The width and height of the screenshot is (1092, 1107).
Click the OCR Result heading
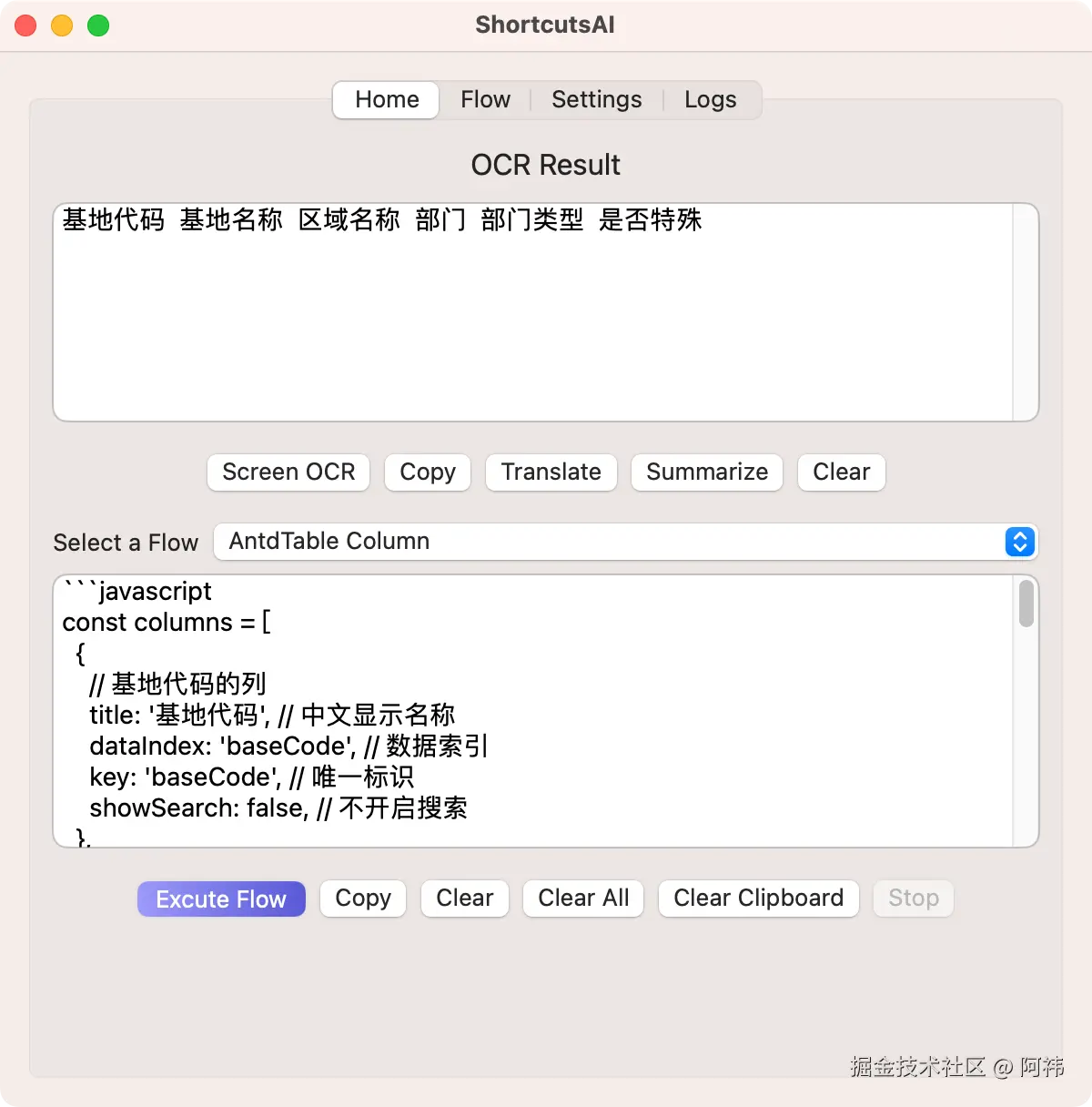click(546, 165)
